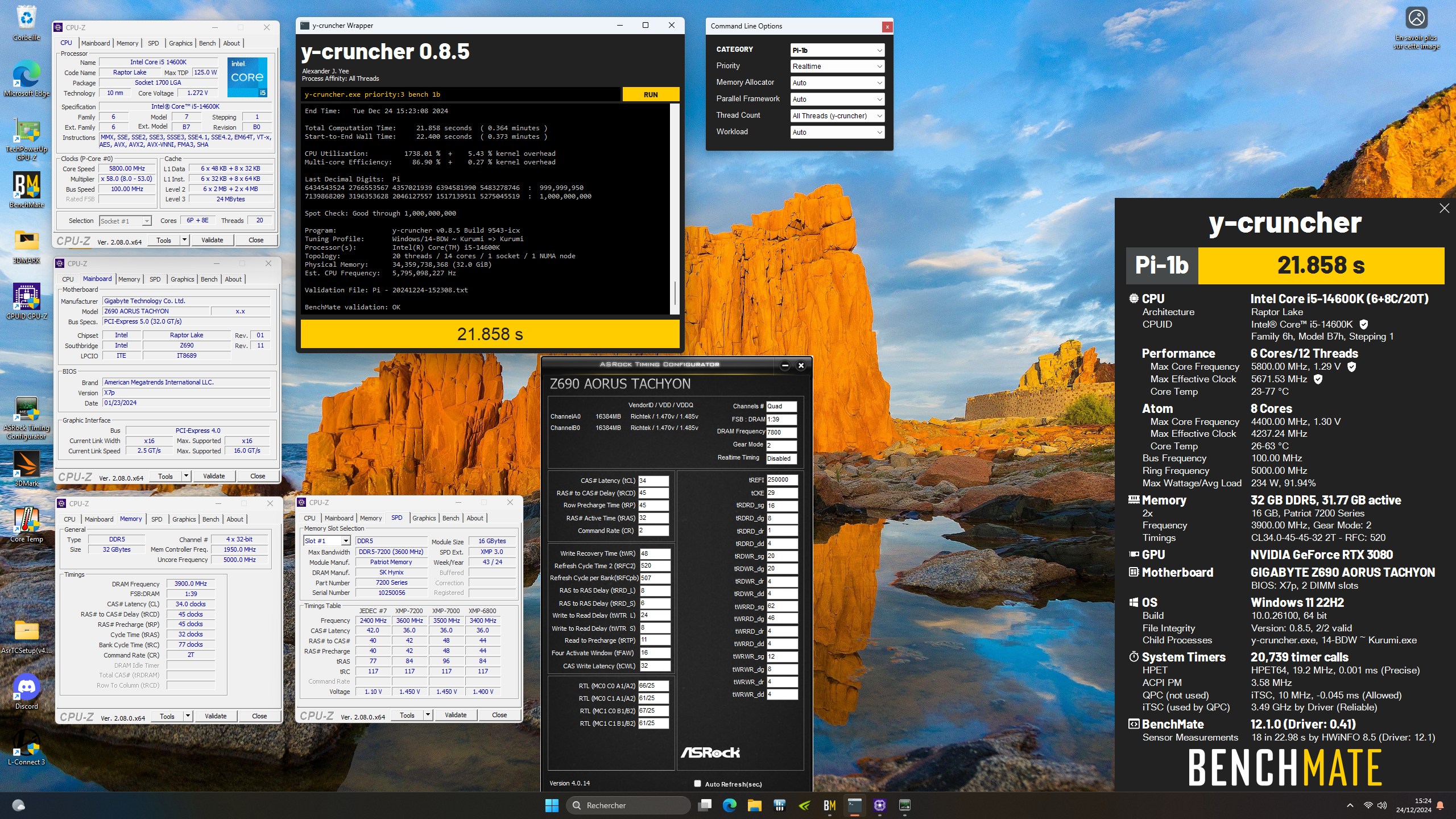
Task: Switch to Mainboard tab in top CPU-Z window
Action: [96, 43]
